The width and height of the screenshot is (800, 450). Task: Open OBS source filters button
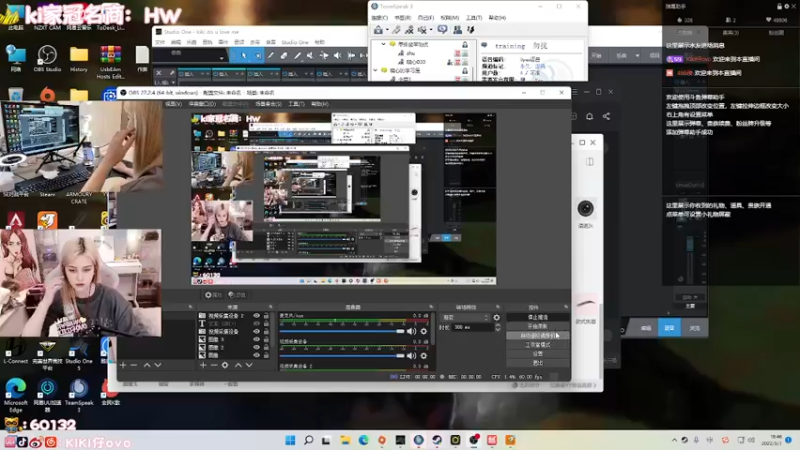[x=237, y=295]
